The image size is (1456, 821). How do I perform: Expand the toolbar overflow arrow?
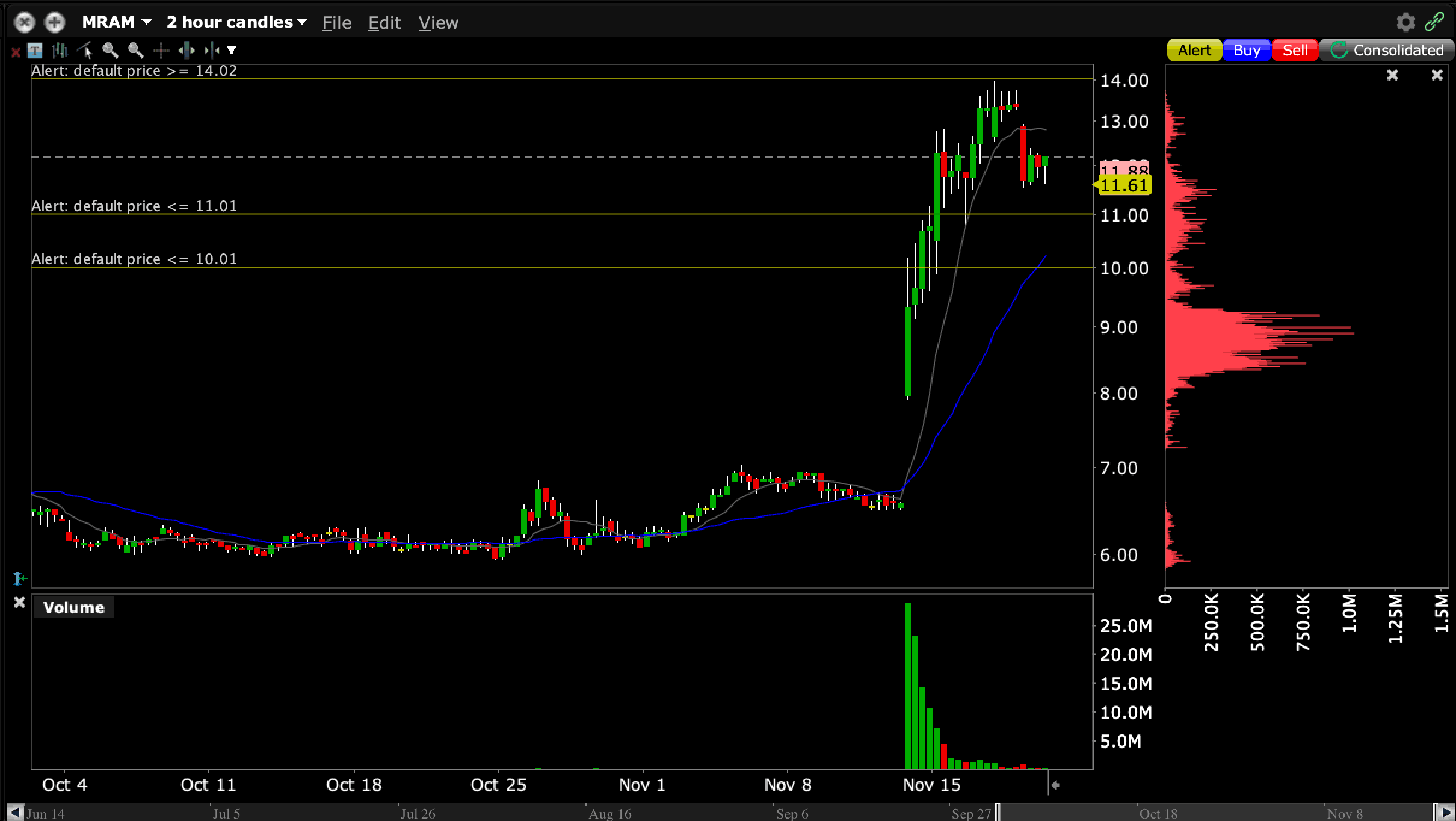[x=232, y=51]
